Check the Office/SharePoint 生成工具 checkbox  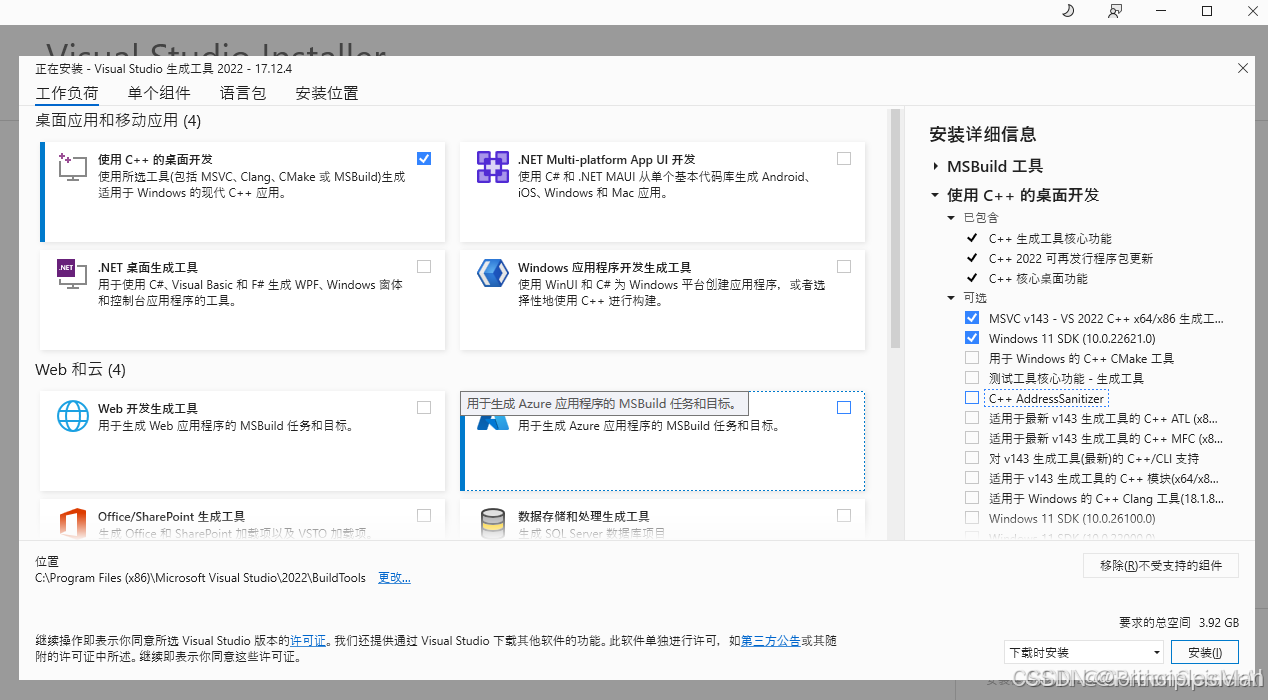tap(424, 515)
